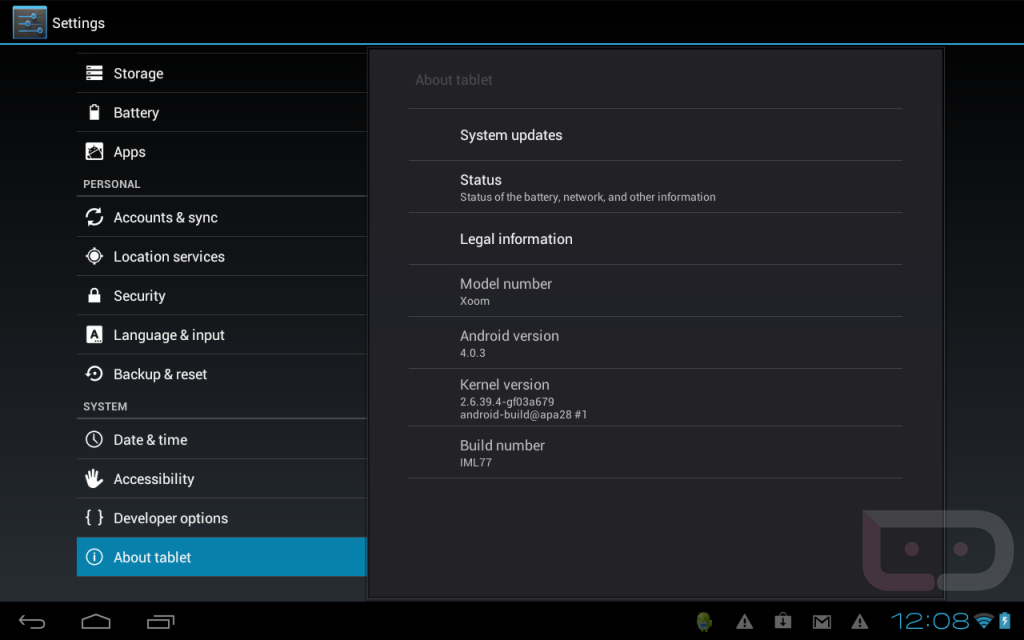
Task: Tap the Gmail notification icon
Action: 821,622
